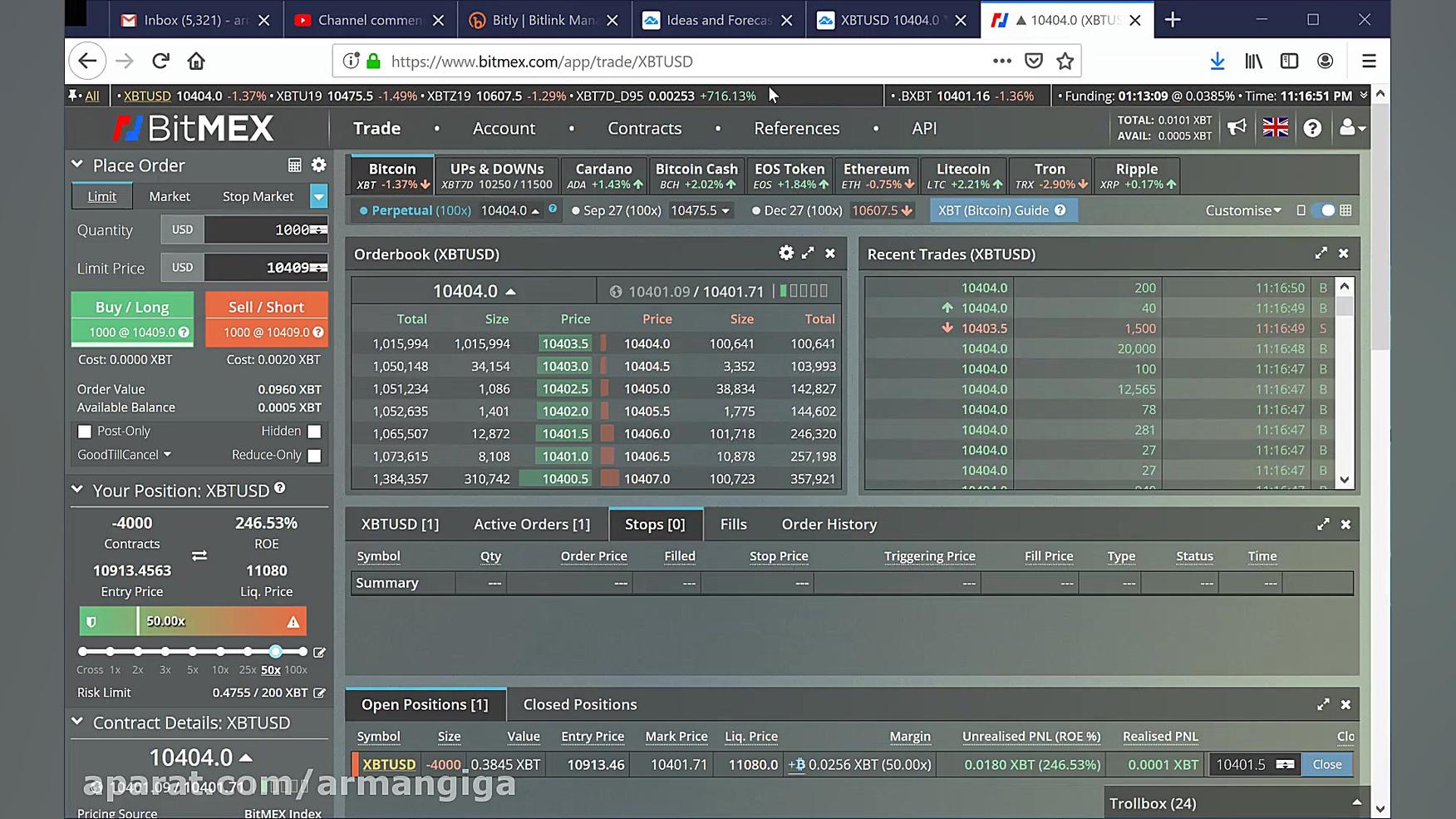
Task: Toggle the Post-Only checkbox
Action: pyautogui.click(x=85, y=432)
